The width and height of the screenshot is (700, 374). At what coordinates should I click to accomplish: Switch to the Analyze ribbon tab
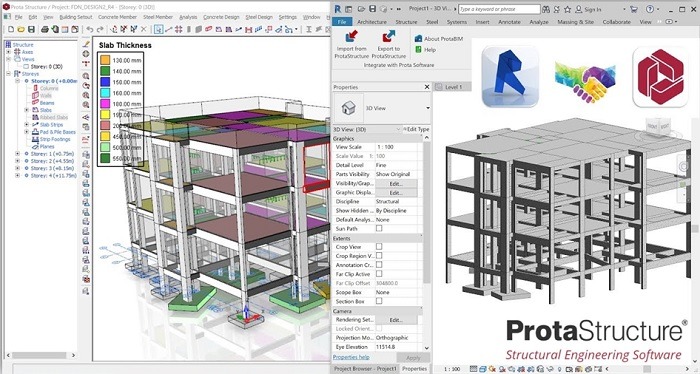coord(539,21)
